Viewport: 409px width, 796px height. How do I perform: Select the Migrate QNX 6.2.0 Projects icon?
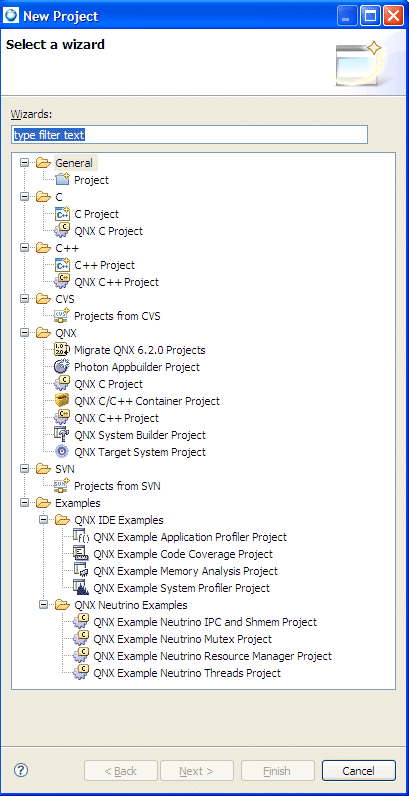(62, 350)
